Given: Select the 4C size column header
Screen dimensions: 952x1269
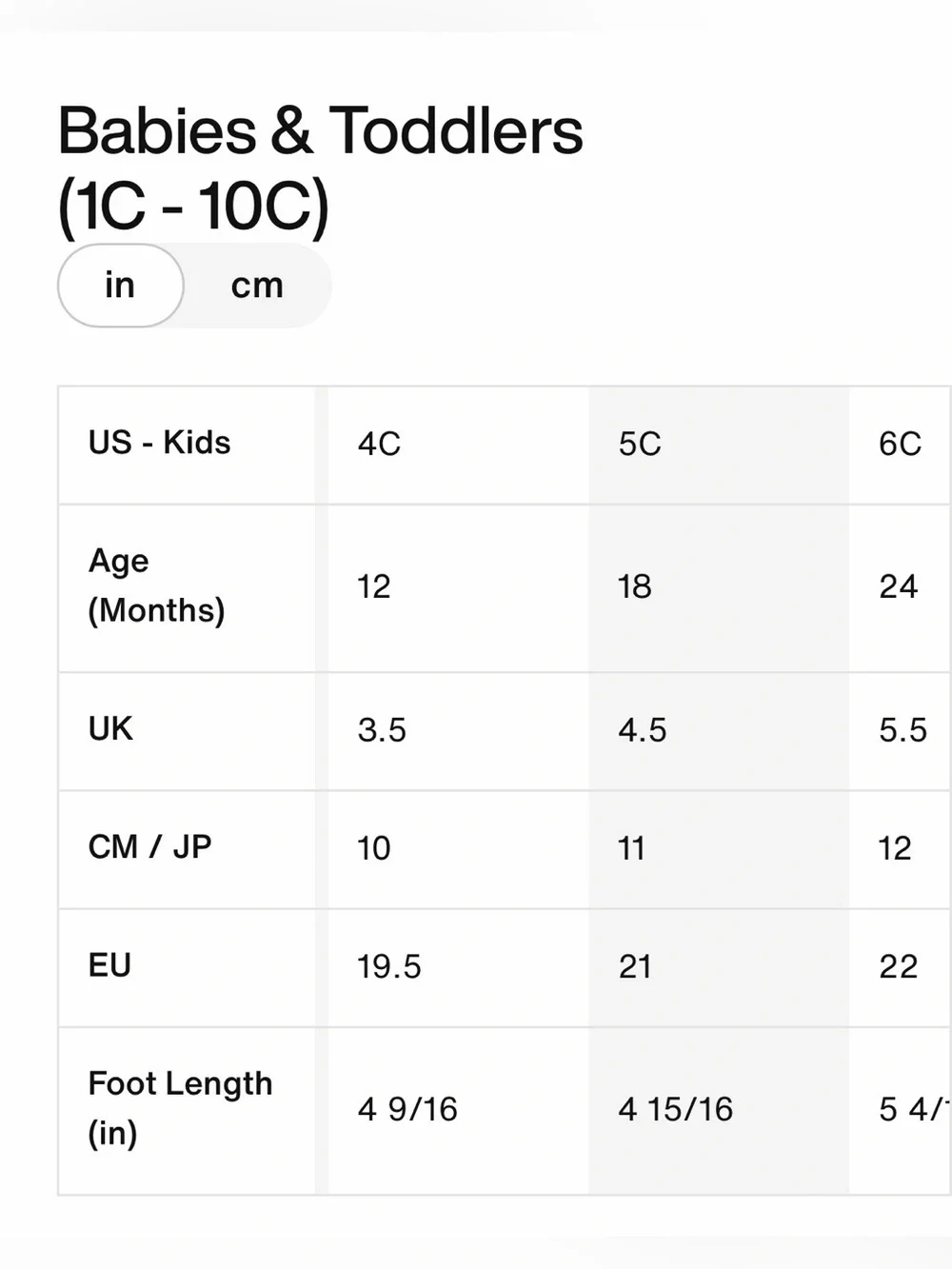Looking at the screenshot, I should pos(379,444).
